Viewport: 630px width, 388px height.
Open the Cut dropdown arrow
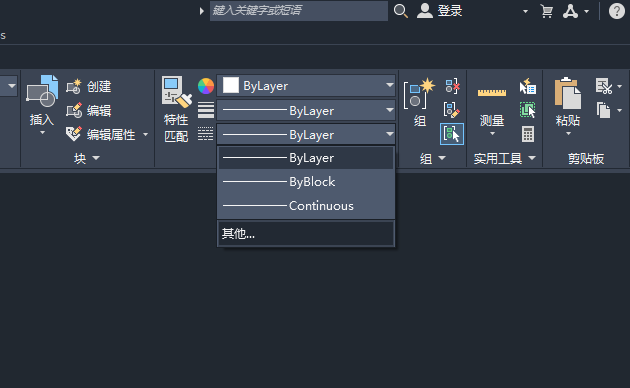point(620,86)
